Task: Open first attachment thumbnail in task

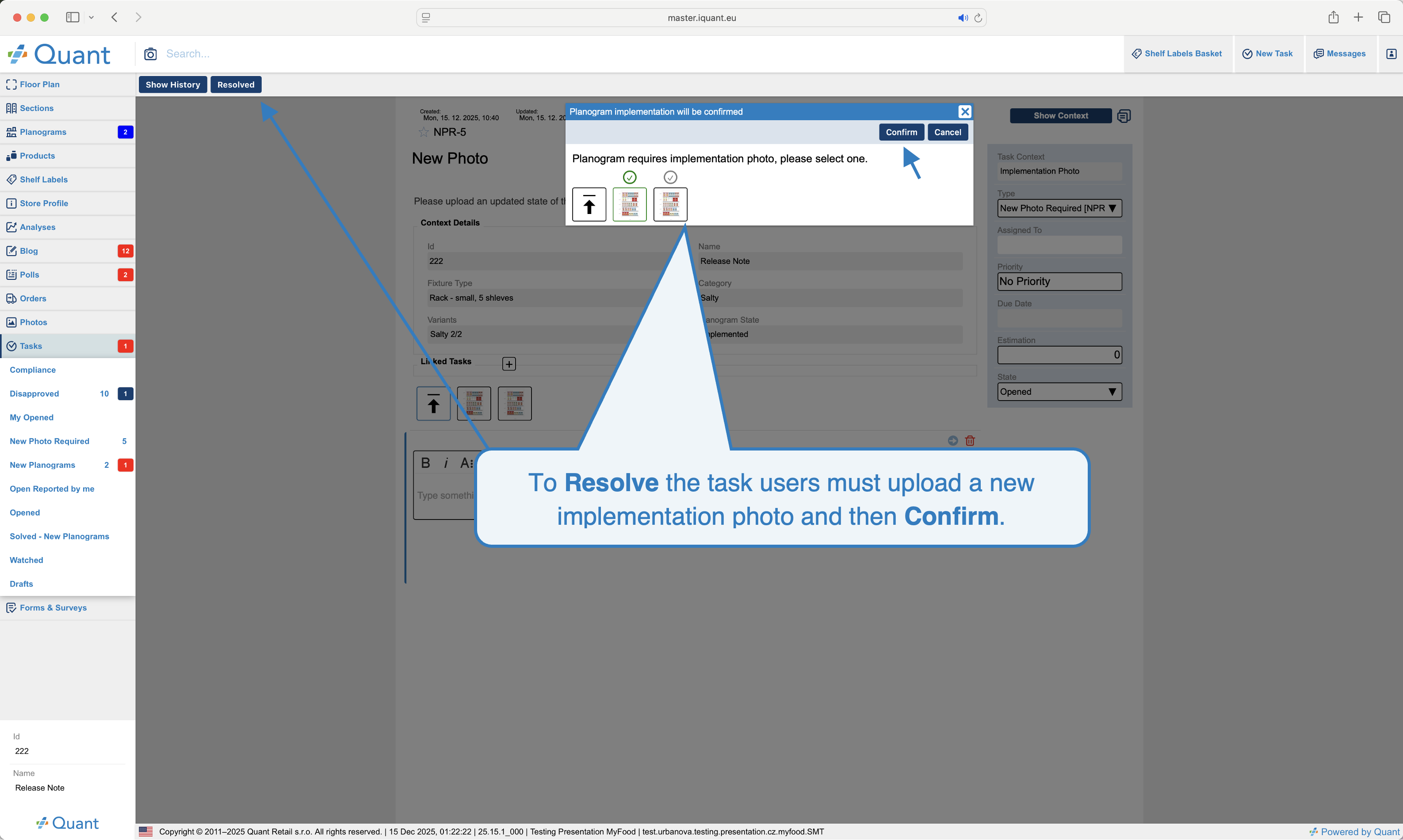Action: (474, 404)
